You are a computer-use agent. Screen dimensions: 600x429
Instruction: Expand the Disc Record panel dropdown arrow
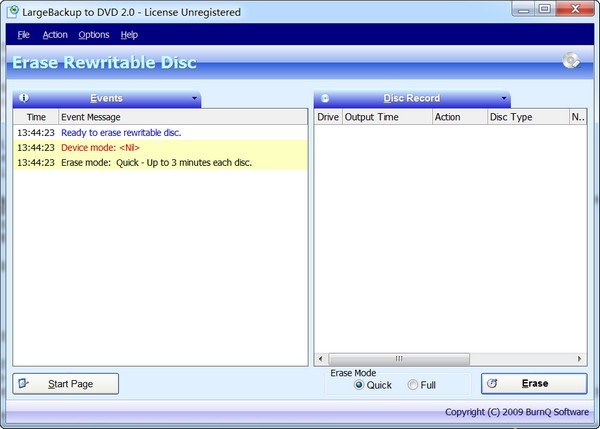point(504,99)
